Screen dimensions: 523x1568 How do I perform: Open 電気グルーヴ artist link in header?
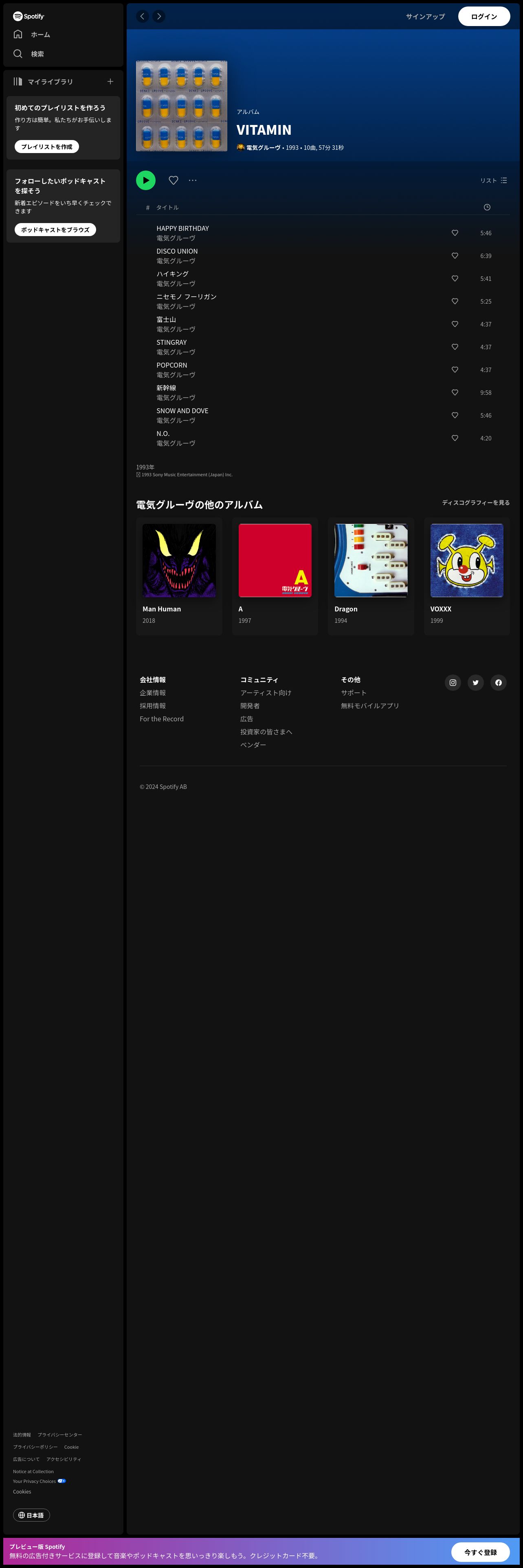[263, 147]
